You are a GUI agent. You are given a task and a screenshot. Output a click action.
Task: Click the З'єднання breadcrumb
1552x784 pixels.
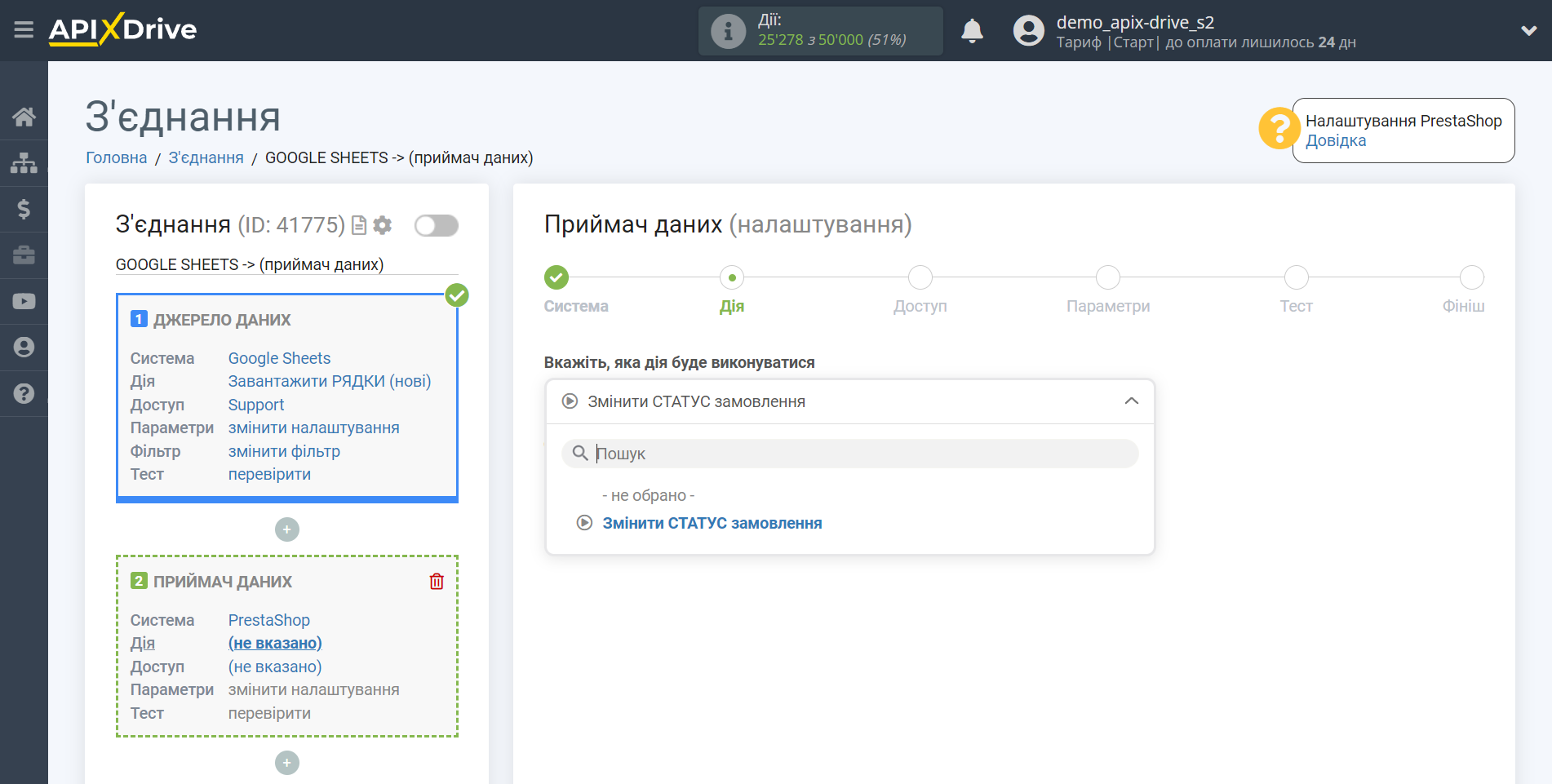[206, 157]
